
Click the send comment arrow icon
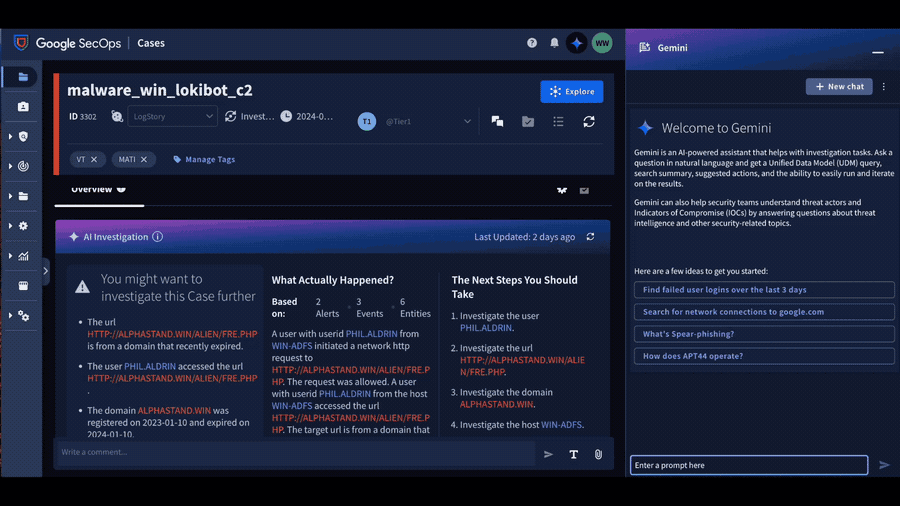(549, 454)
